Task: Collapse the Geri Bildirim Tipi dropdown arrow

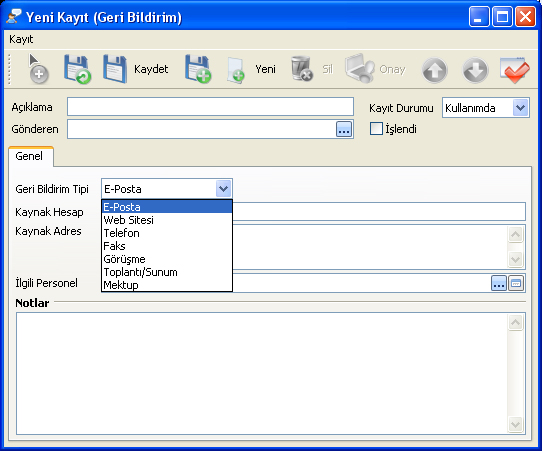Action: [x=223, y=189]
